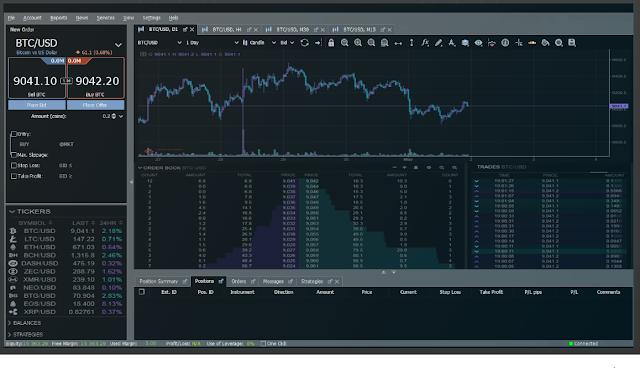
Task: Click the Place Bid button
Action: 37,105
